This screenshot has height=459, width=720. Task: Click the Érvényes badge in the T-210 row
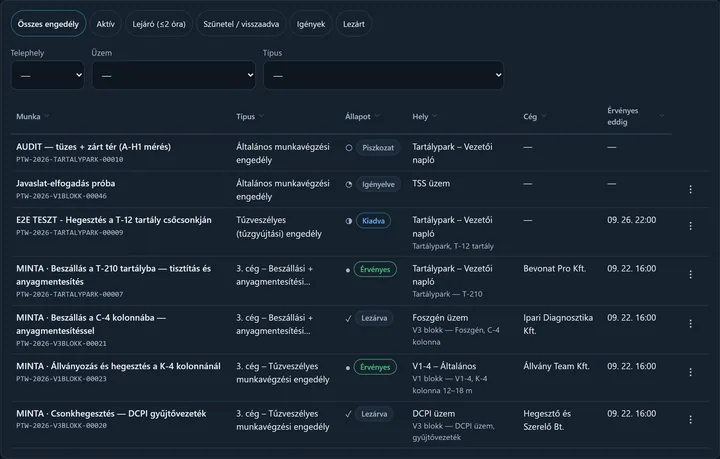click(375, 269)
